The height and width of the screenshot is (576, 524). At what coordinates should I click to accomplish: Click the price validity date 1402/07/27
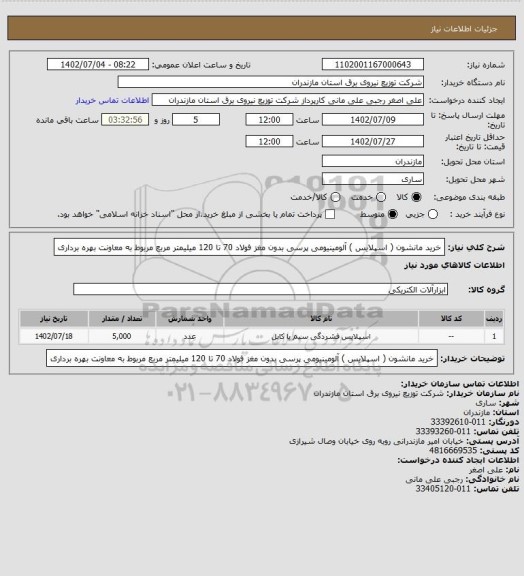[x=373, y=141]
